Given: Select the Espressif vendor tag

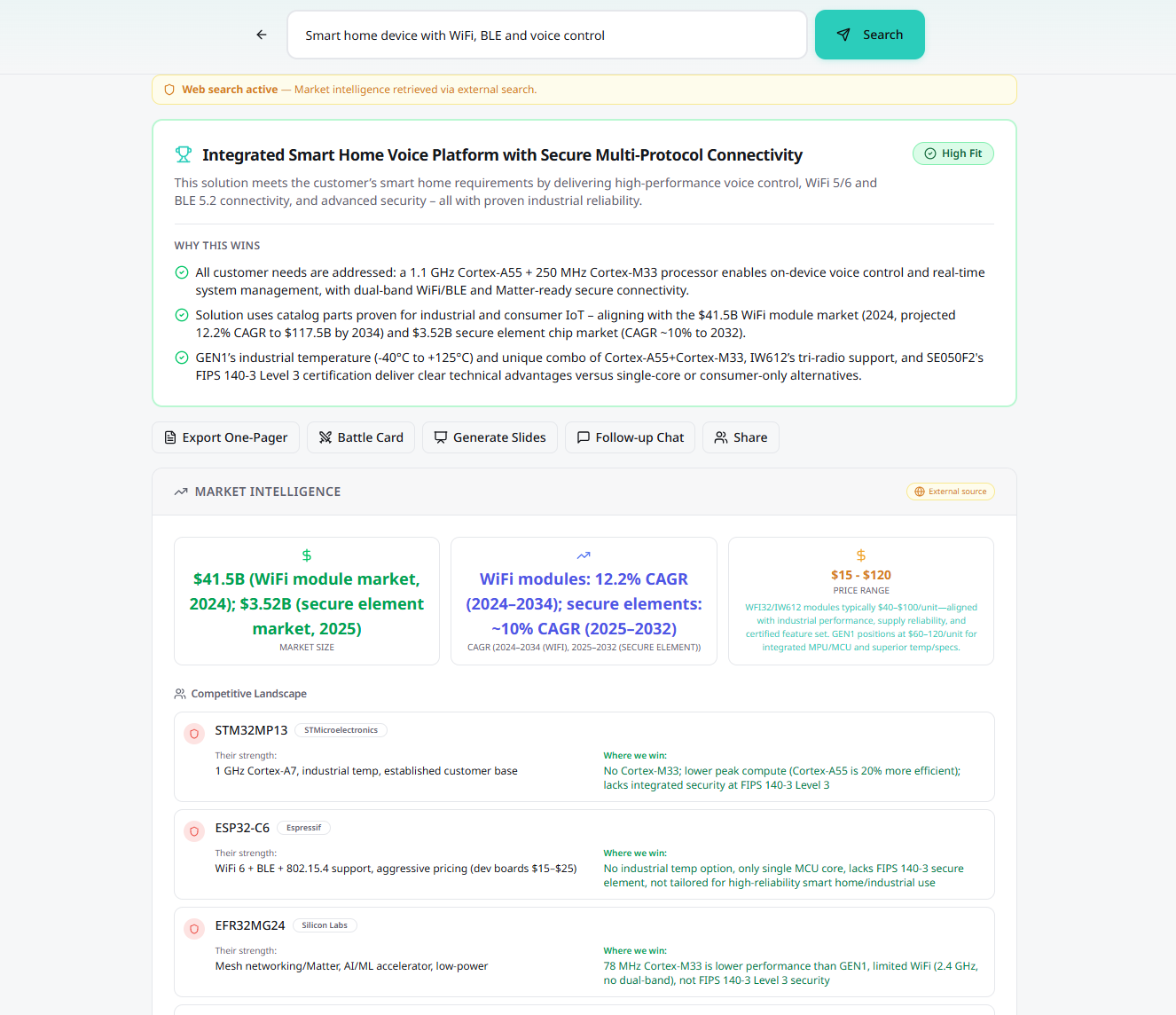Looking at the screenshot, I should coord(304,828).
